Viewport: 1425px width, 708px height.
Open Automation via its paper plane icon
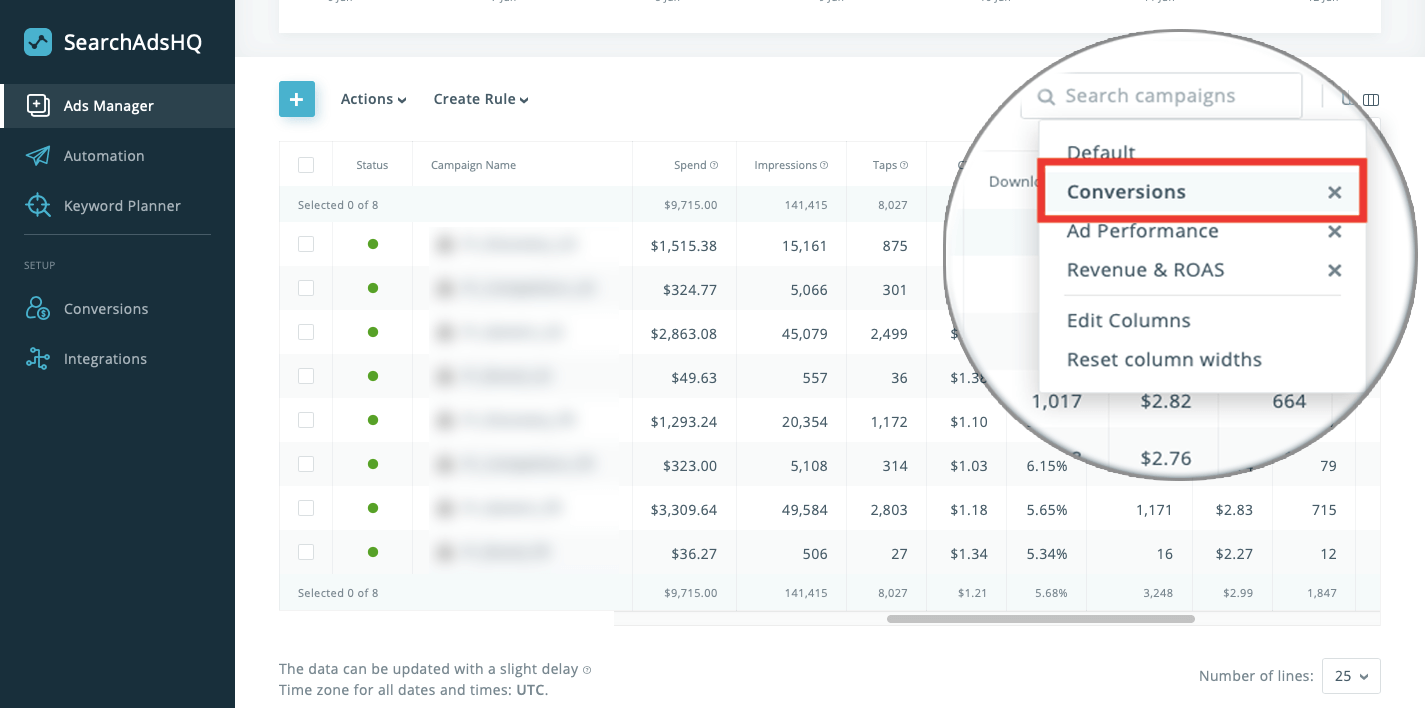38,155
